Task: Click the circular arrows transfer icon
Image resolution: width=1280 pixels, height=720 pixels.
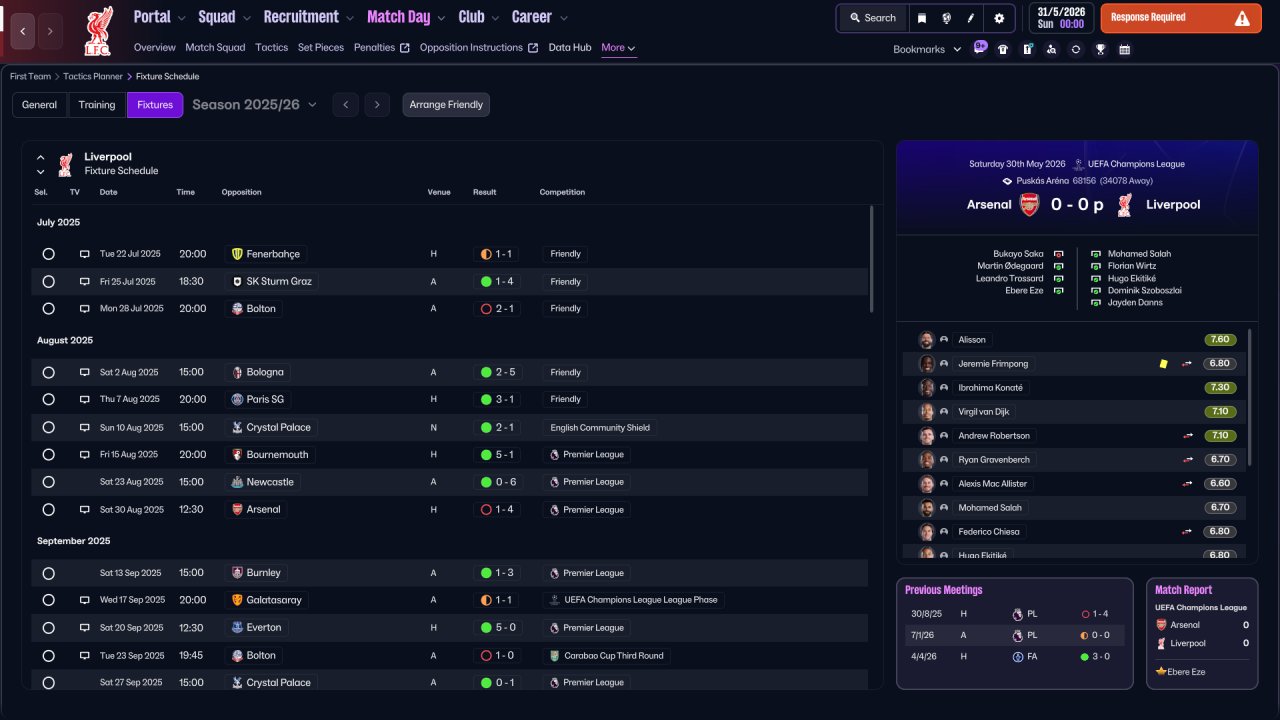Action: [1075, 49]
